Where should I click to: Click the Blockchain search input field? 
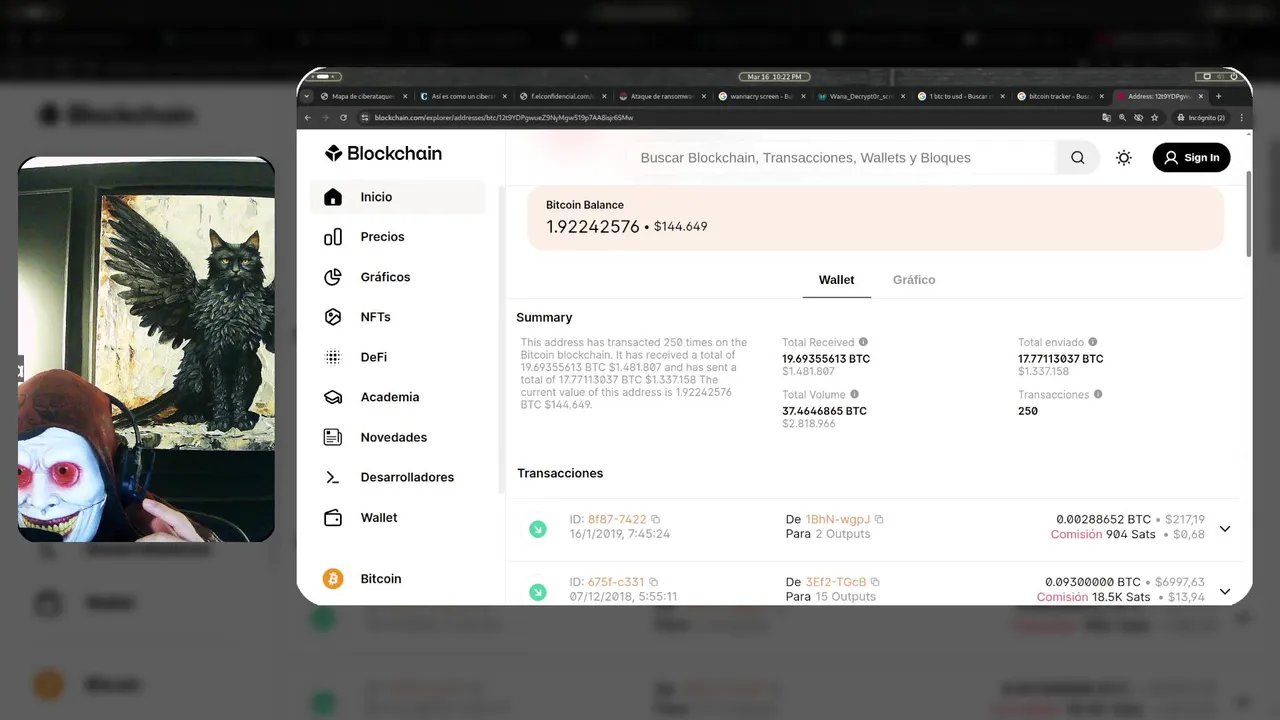(840, 158)
